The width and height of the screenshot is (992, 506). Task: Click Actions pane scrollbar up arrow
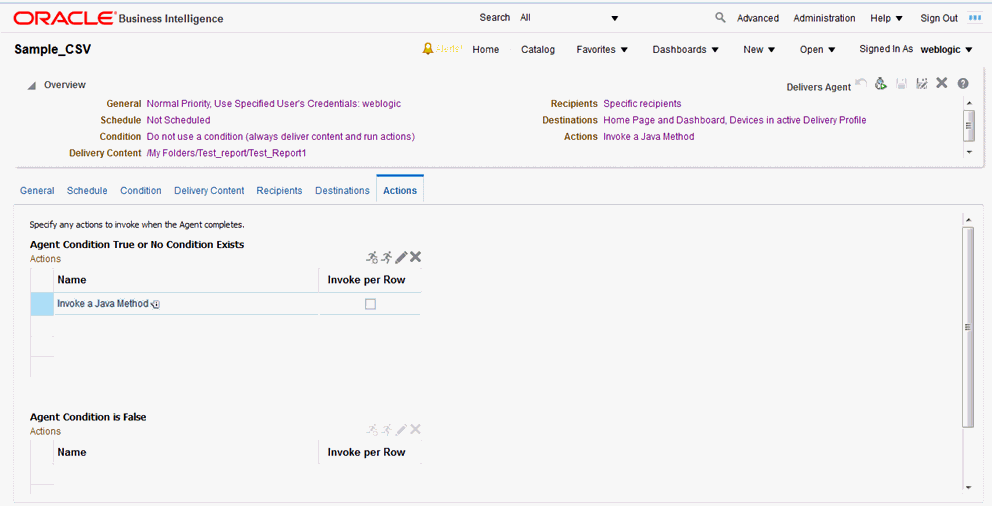[968, 220]
